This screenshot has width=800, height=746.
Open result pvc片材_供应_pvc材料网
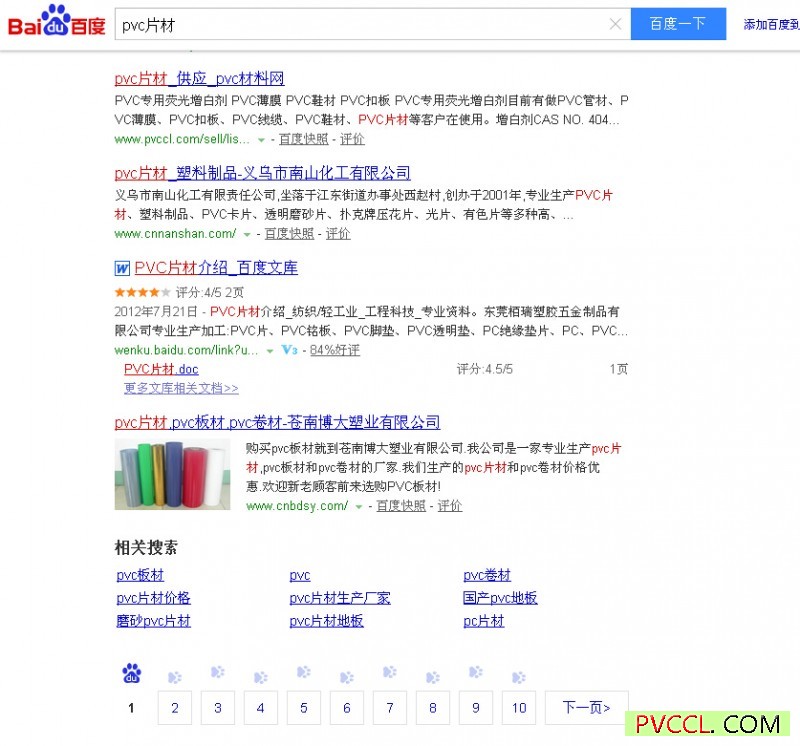pos(199,79)
